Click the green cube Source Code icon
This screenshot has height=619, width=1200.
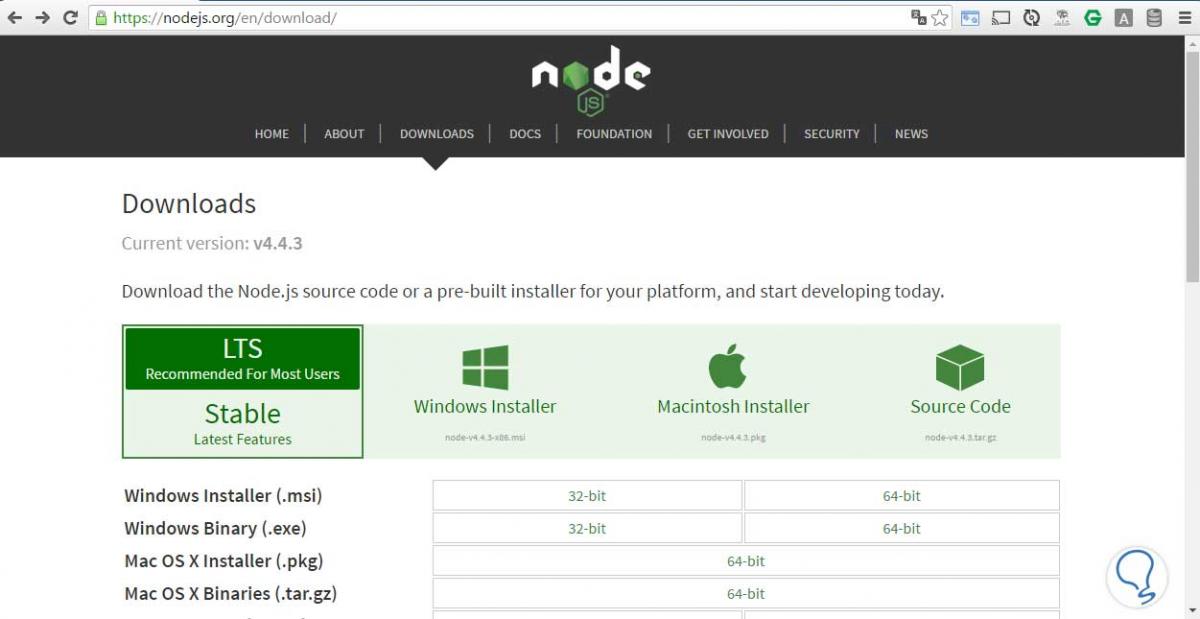pos(960,367)
